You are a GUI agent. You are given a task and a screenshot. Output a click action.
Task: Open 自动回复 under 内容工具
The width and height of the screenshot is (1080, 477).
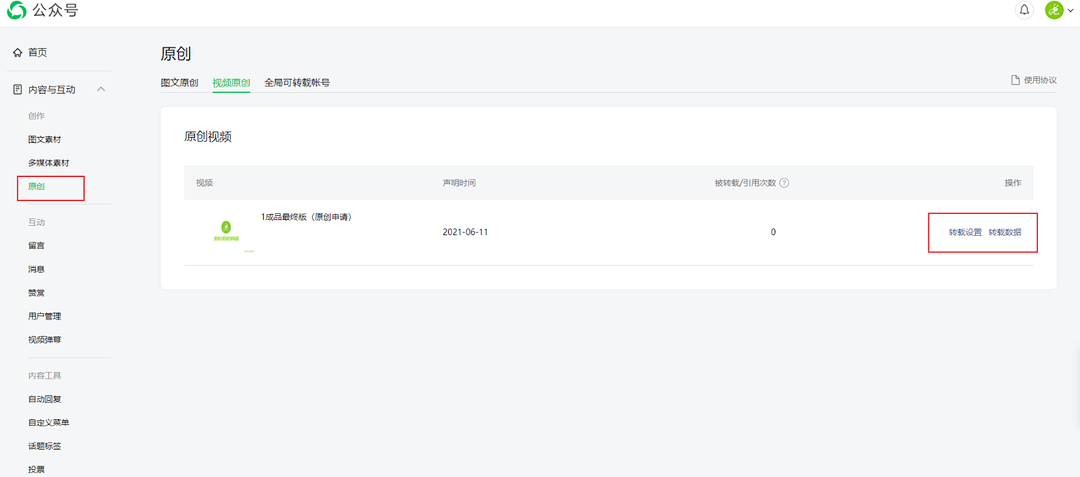click(x=44, y=399)
